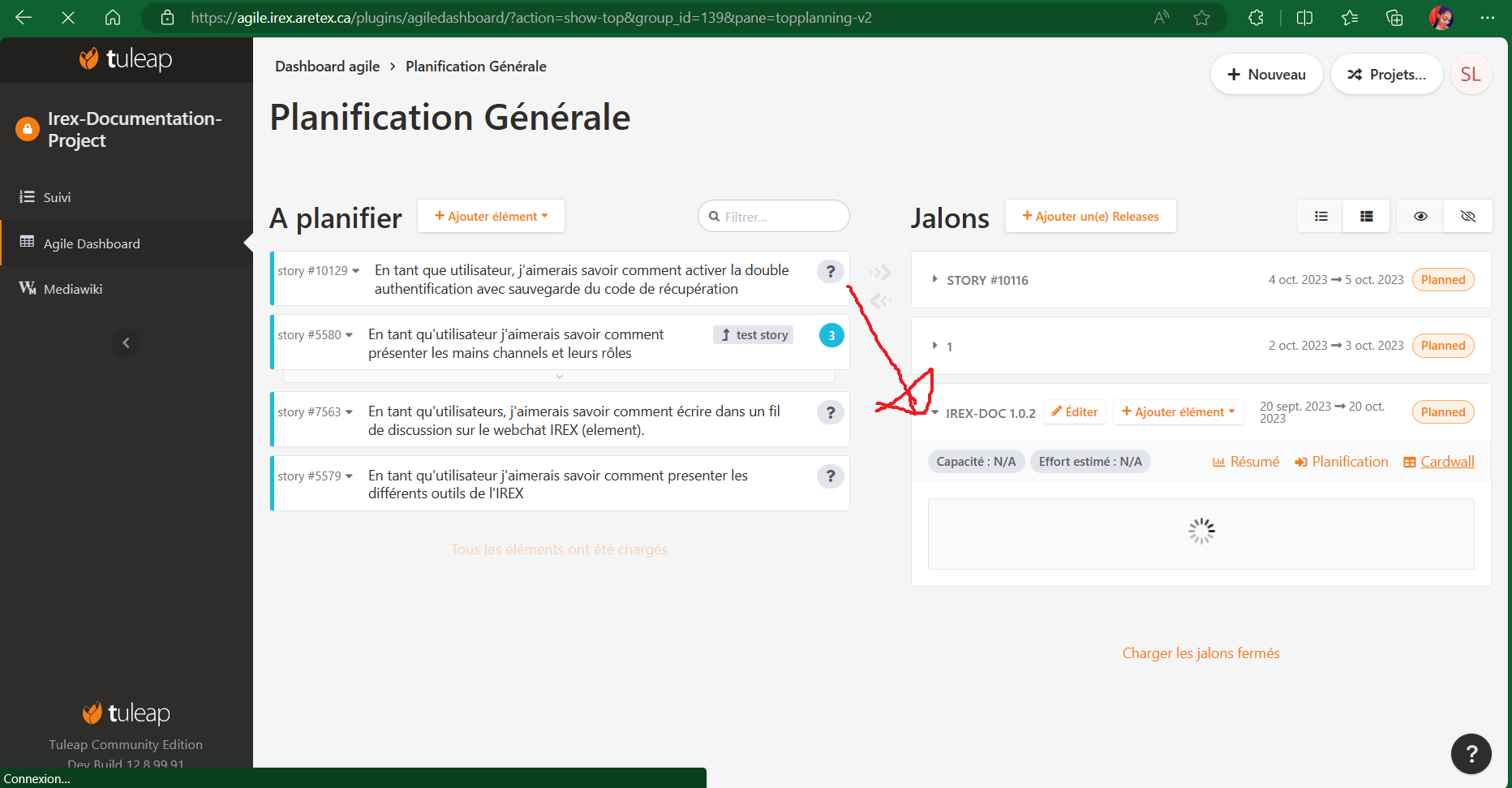Expand the STORY #10116 milestone
This screenshot has width=1512, height=788.
click(934, 279)
